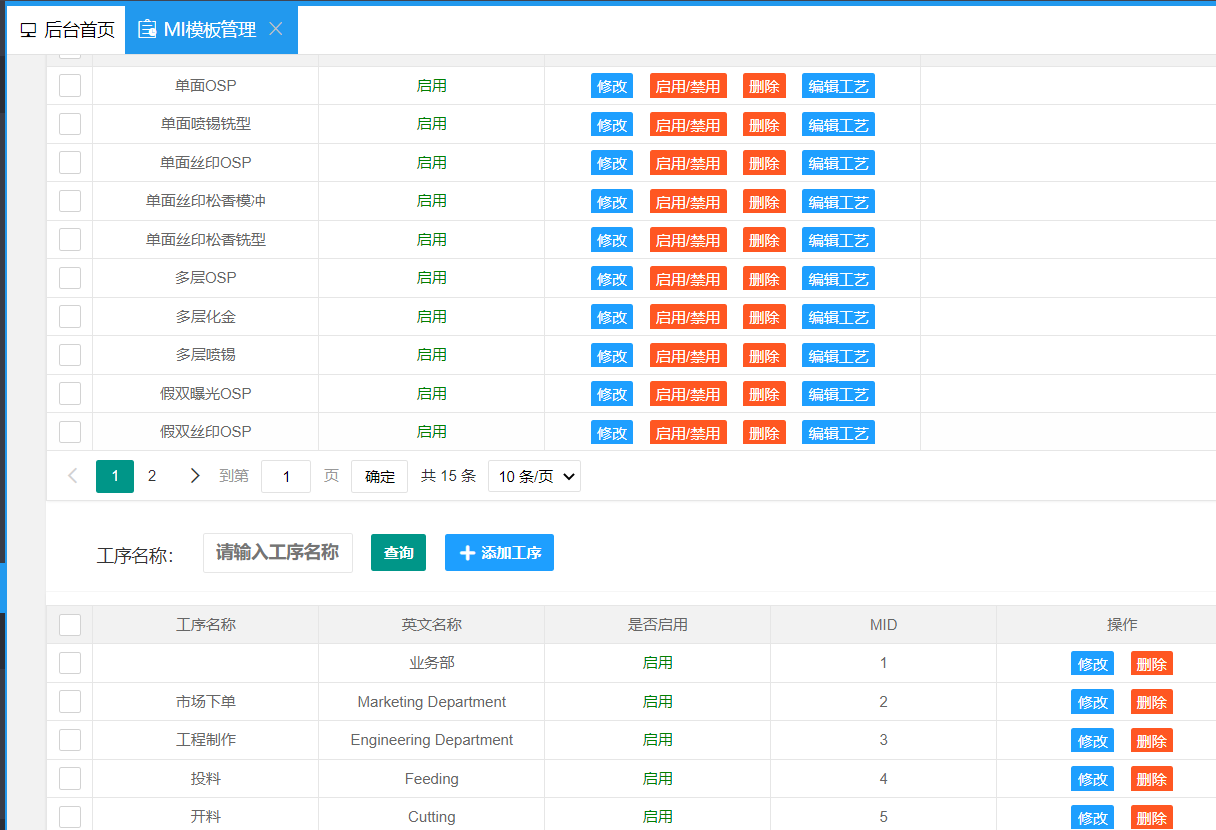This screenshot has height=830, width=1216.
Task: Click plus icon on 添加工序 button
Action: pyautogui.click(x=467, y=553)
